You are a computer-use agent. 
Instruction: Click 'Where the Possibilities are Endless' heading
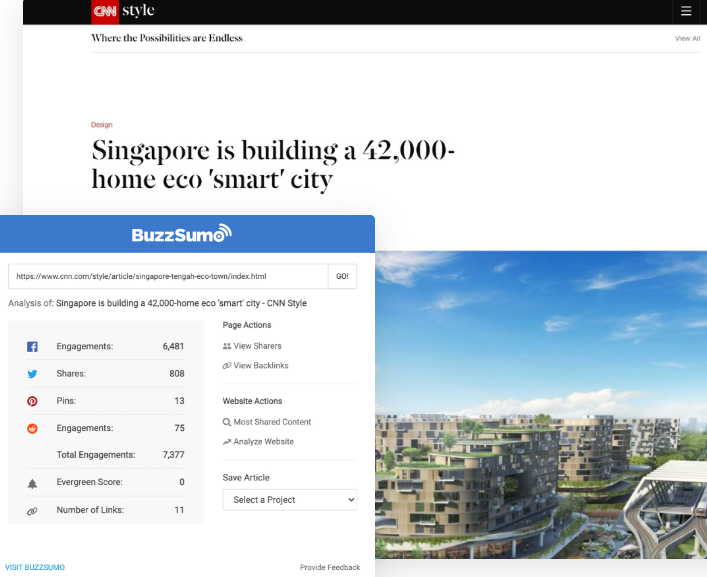pos(167,38)
